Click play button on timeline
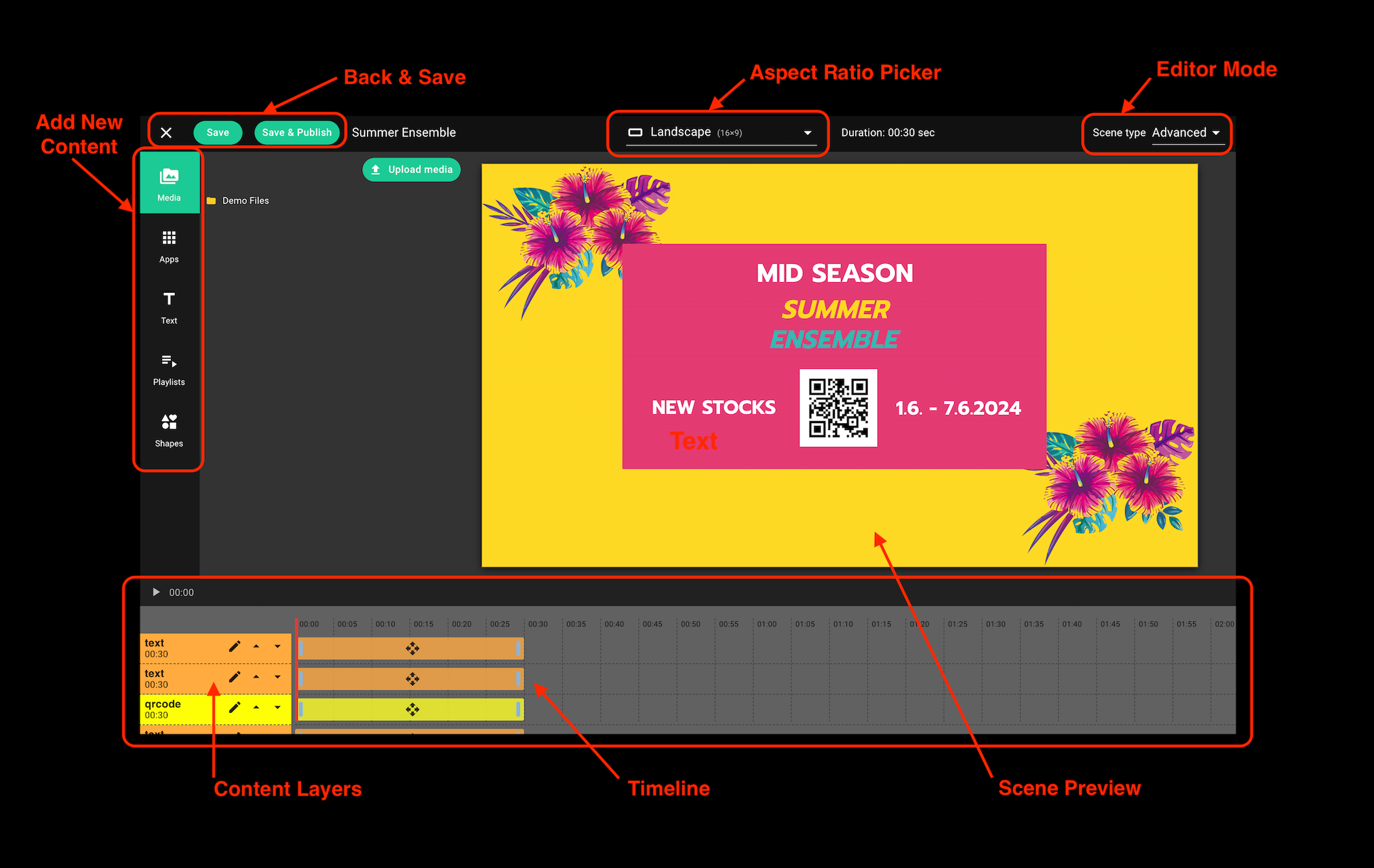This screenshot has height=868, width=1374. (155, 591)
